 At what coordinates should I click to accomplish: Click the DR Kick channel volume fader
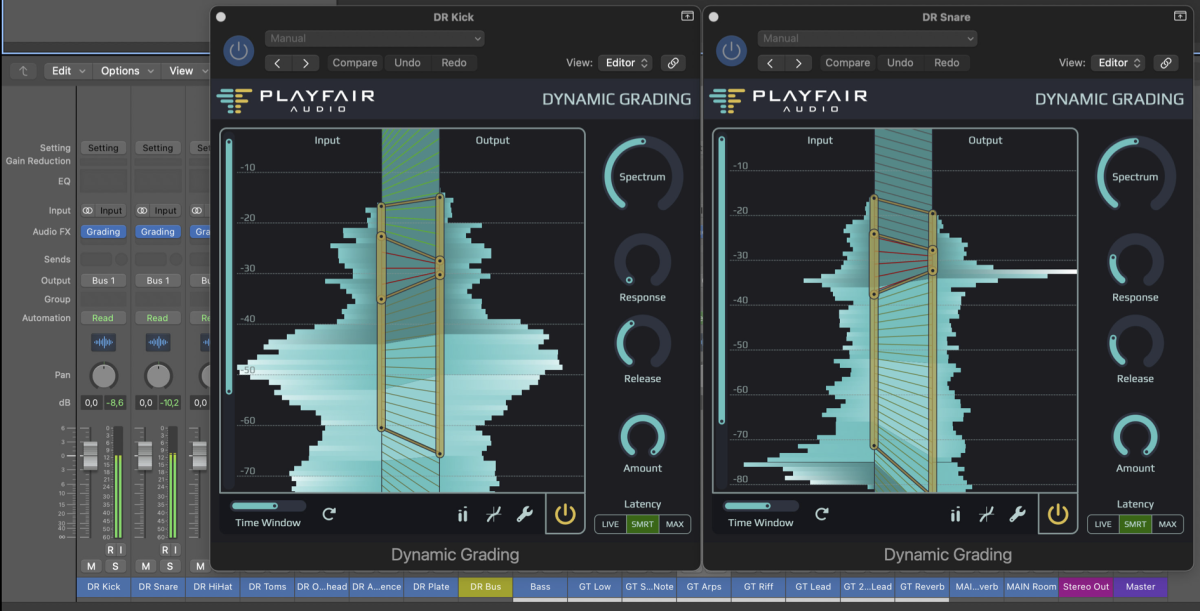click(90, 456)
